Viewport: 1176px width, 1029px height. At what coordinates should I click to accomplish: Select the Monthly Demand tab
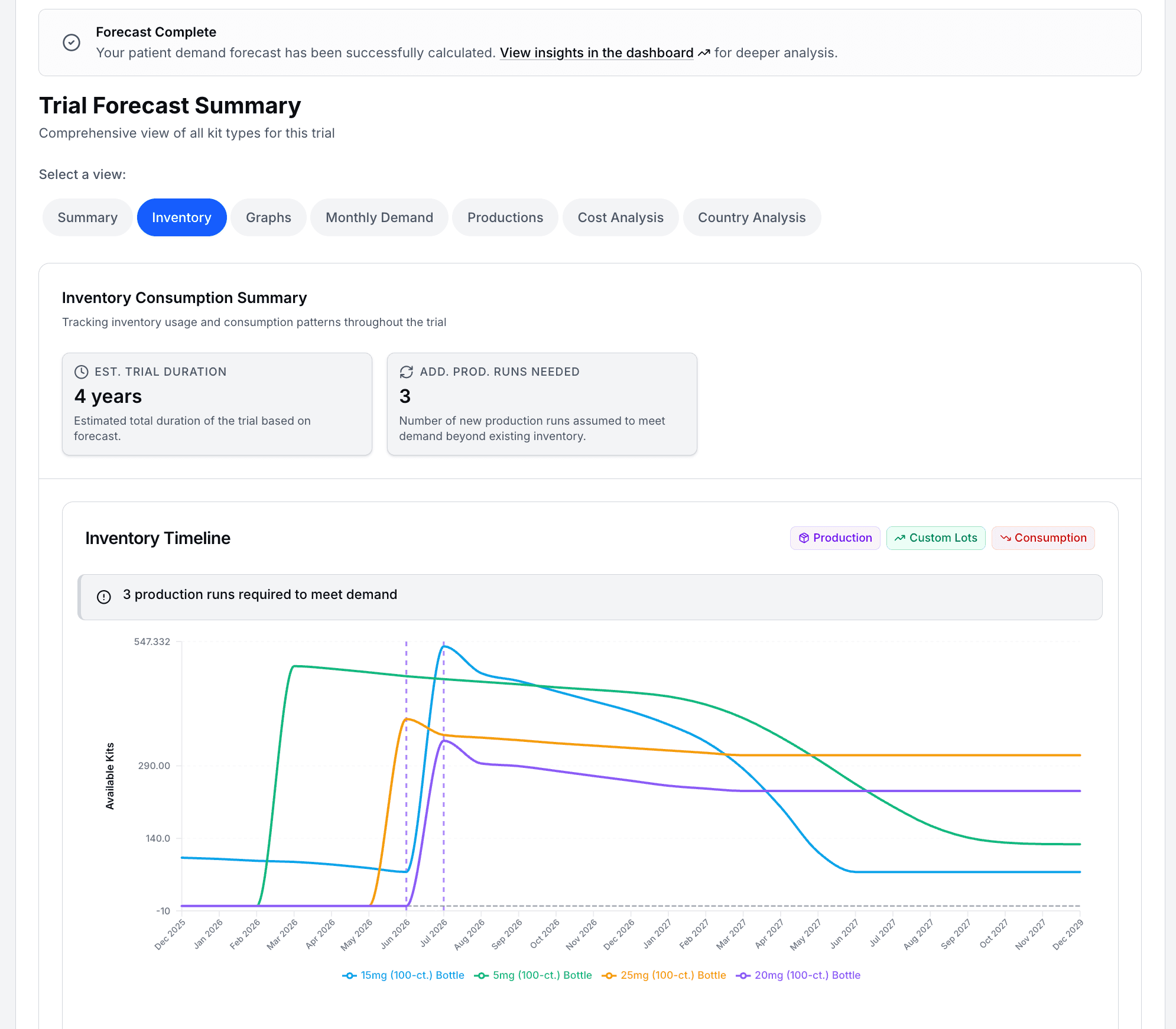pos(379,217)
